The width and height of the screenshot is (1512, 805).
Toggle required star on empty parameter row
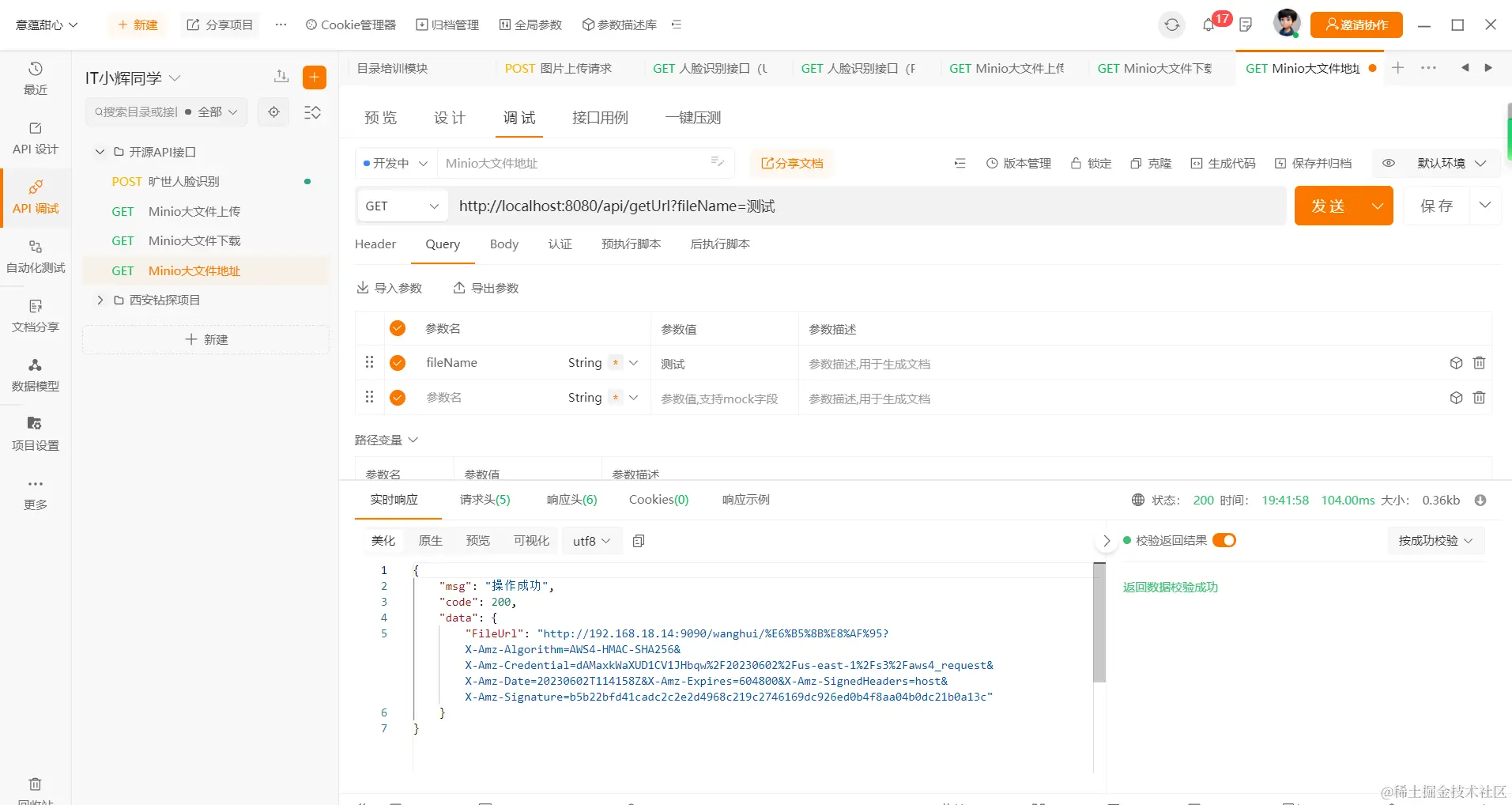615,398
